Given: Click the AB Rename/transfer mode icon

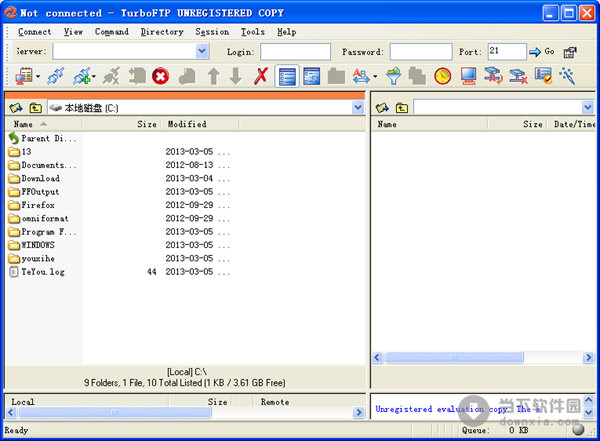Looking at the screenshot, I should point(361,76).
